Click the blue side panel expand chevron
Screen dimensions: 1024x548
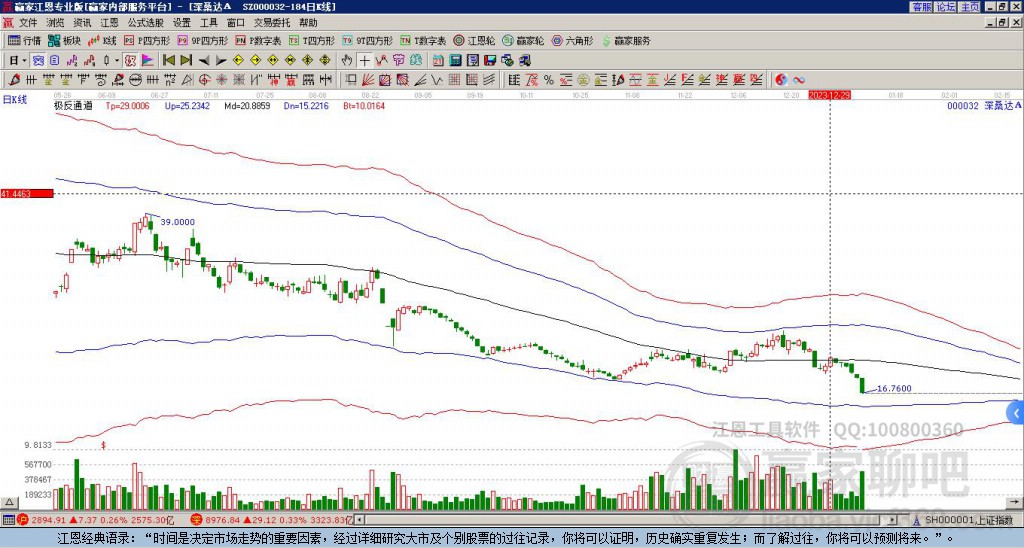[x=1016, y=413]
